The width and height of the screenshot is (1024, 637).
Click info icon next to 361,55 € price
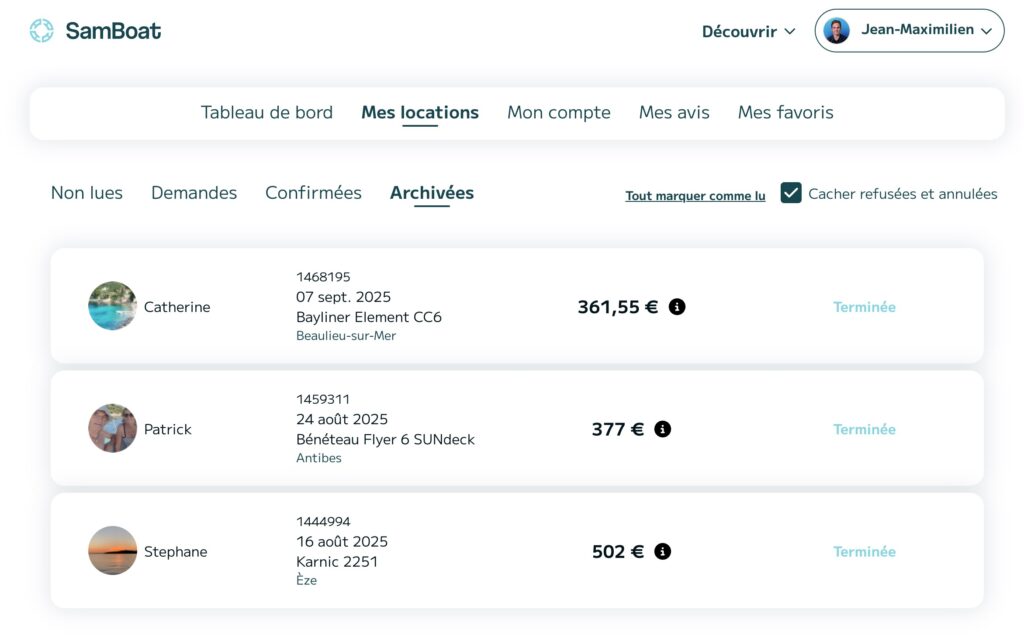point(677,307)
